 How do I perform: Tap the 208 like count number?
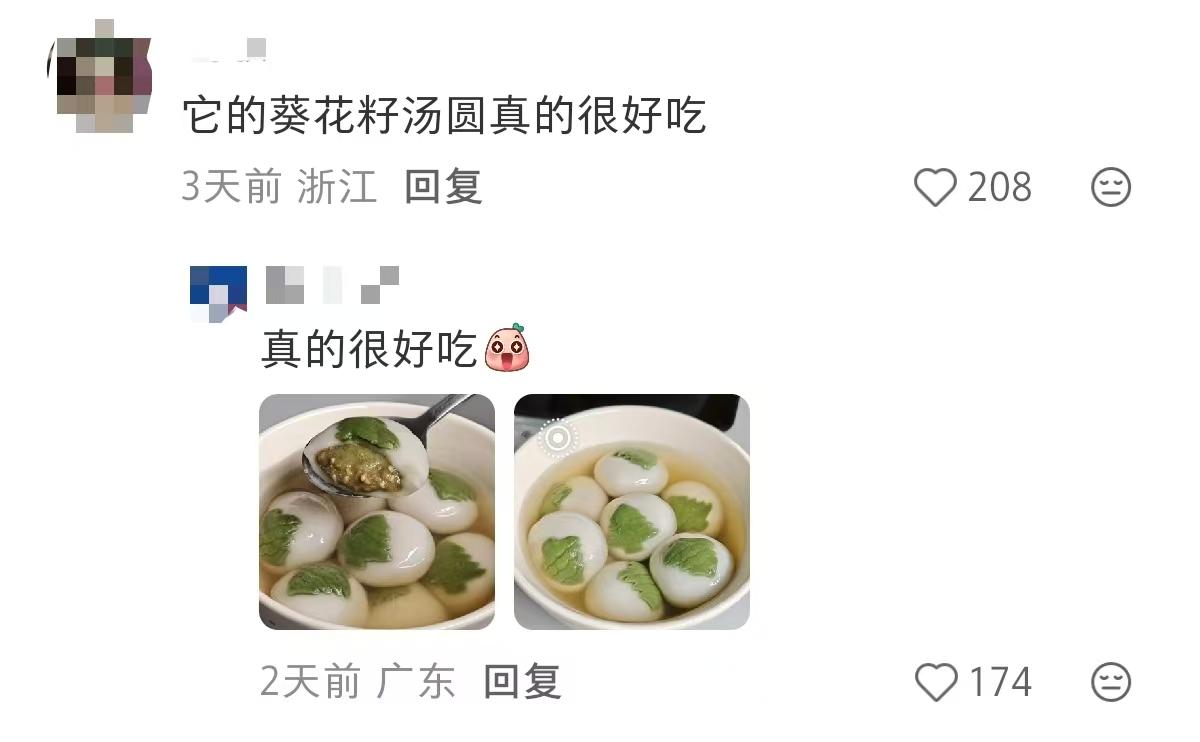(x=999, y=188)
